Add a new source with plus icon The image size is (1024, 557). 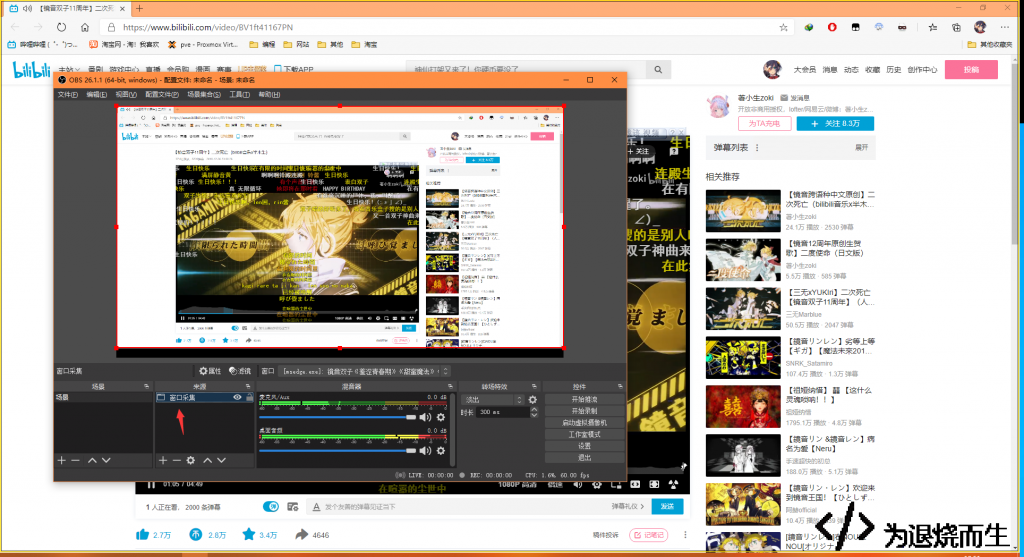click(x=163, y=460)
